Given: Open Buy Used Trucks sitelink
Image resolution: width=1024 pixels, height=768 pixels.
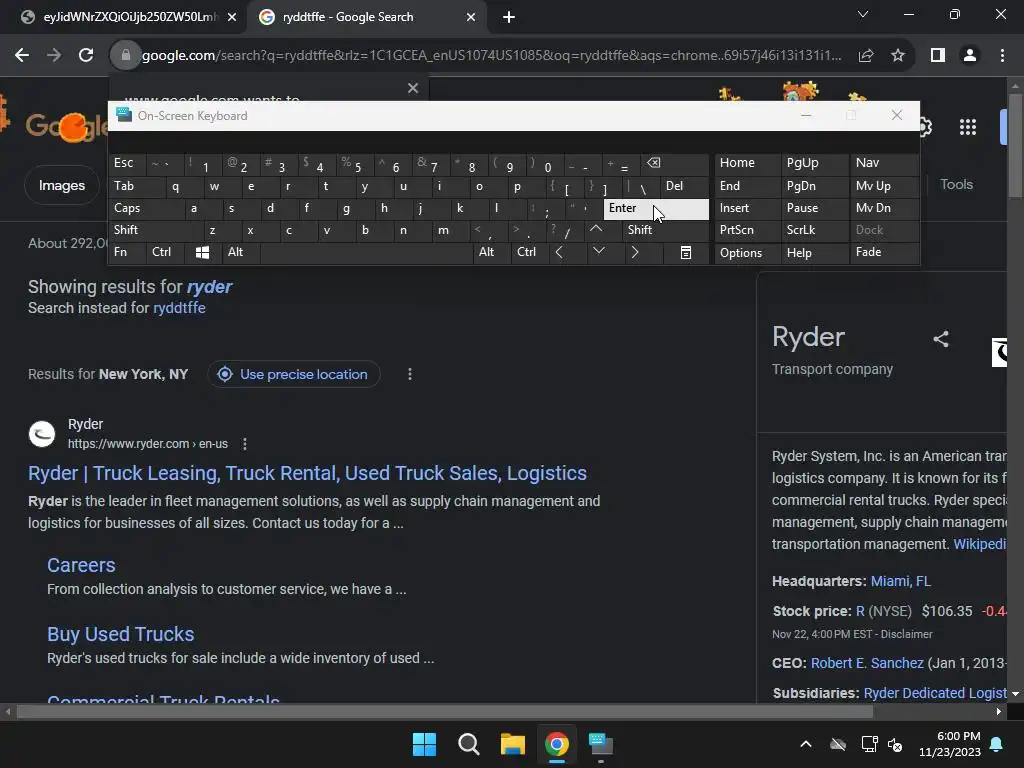Looking at the screenshot, I should pyautogui.click(x=121, y=634).
